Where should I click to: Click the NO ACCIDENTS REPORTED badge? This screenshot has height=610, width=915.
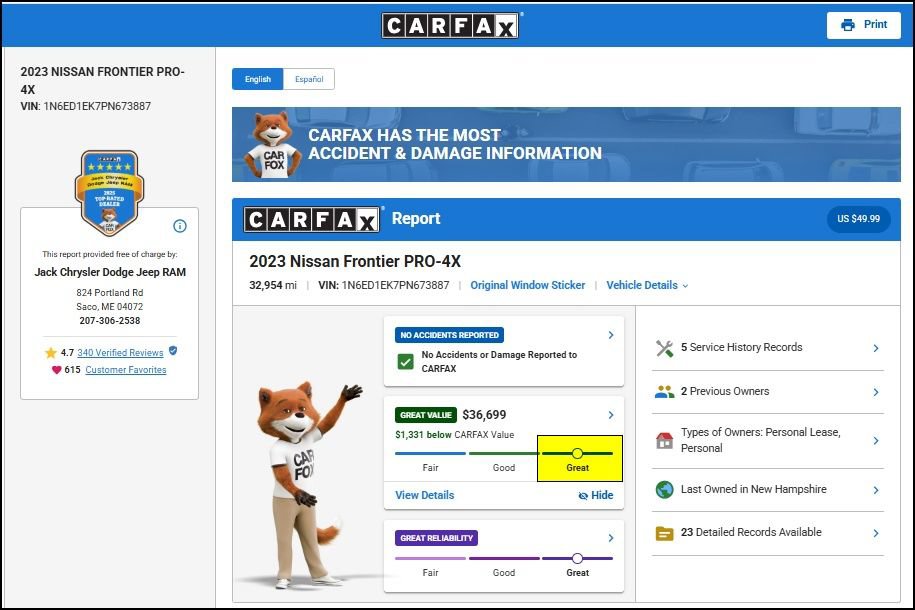pos(449,335)
